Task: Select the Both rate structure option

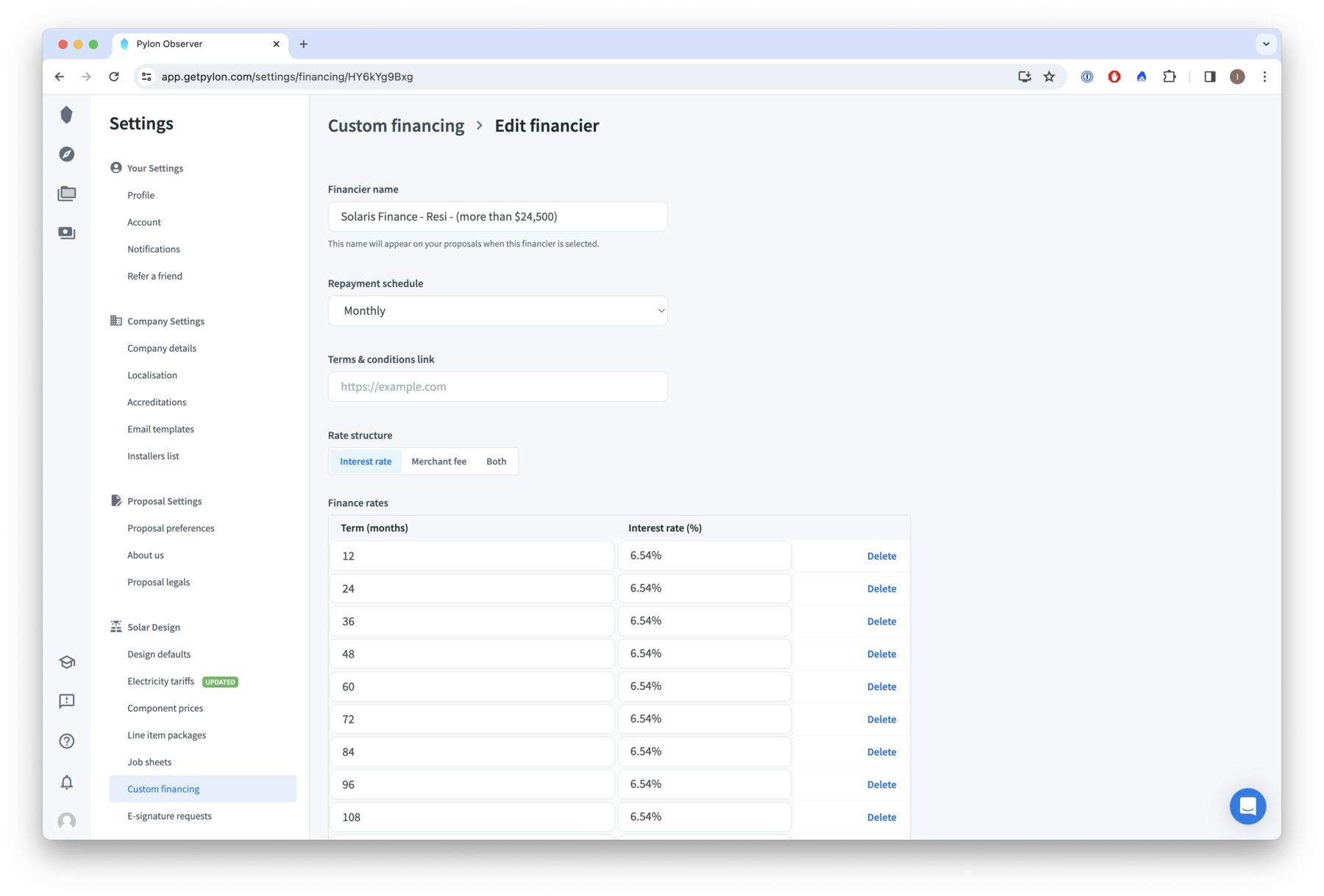Action: (x=496, y=461)
